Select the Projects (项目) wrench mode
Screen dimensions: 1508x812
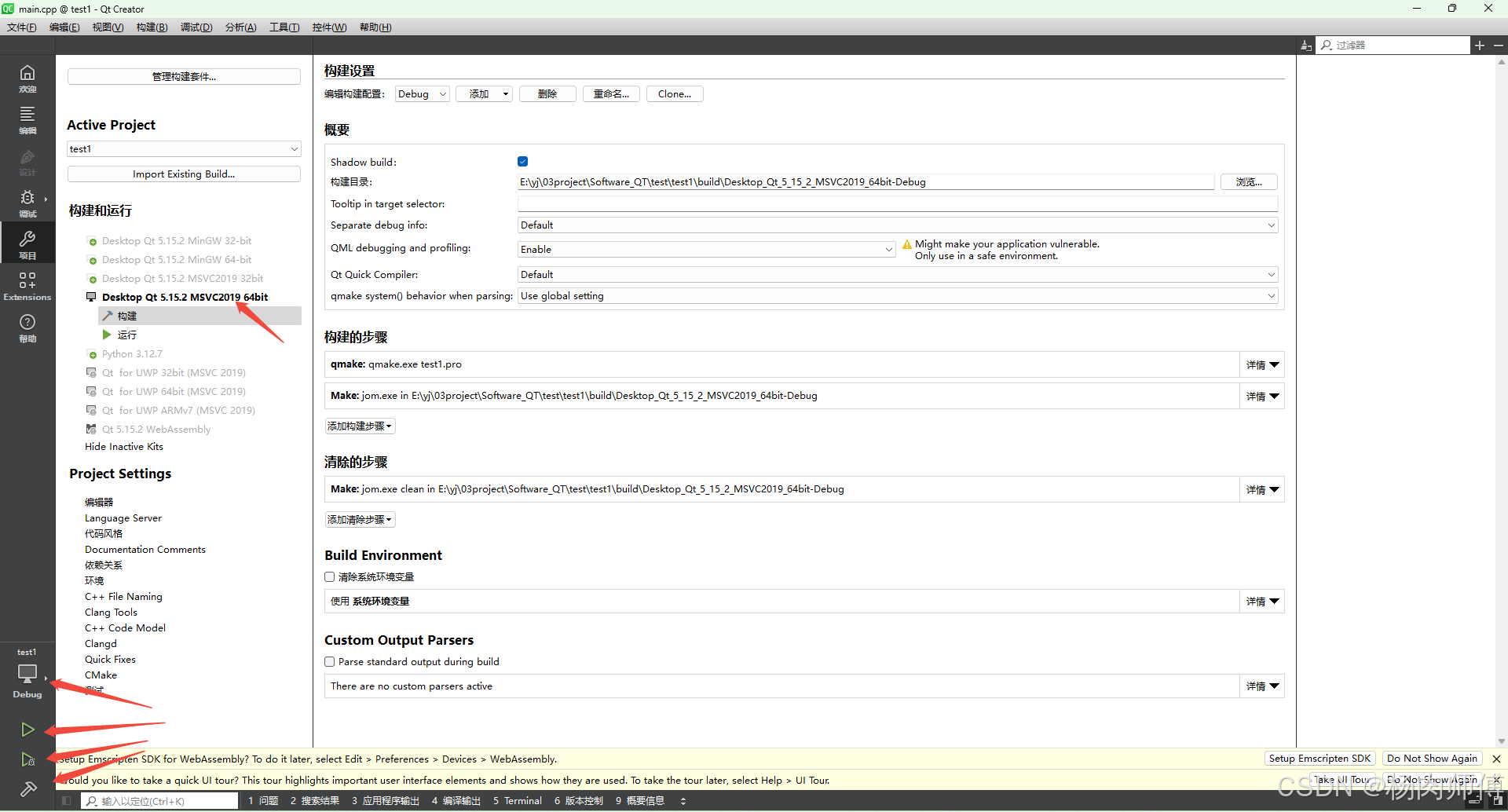(x=27, y=244)
